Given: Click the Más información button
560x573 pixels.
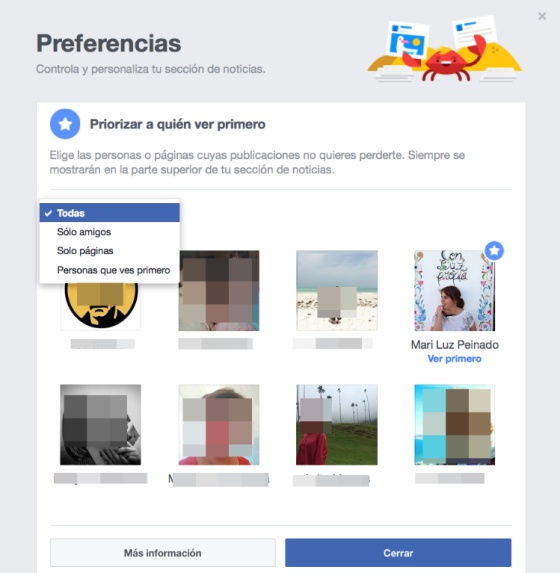Looking at the screenshot, I should point(163,553).
